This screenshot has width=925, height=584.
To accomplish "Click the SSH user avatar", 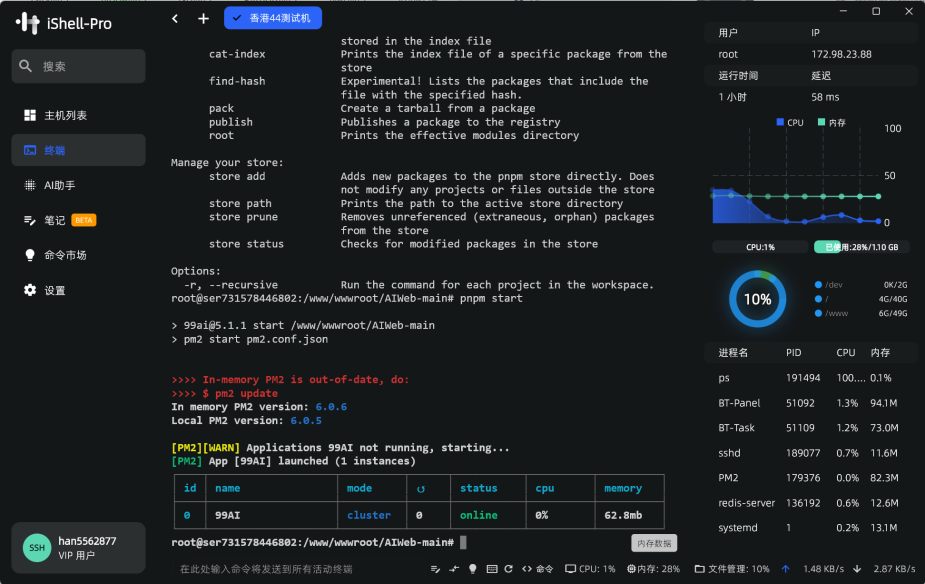I will pyautogui.click(x=37, y=547).
